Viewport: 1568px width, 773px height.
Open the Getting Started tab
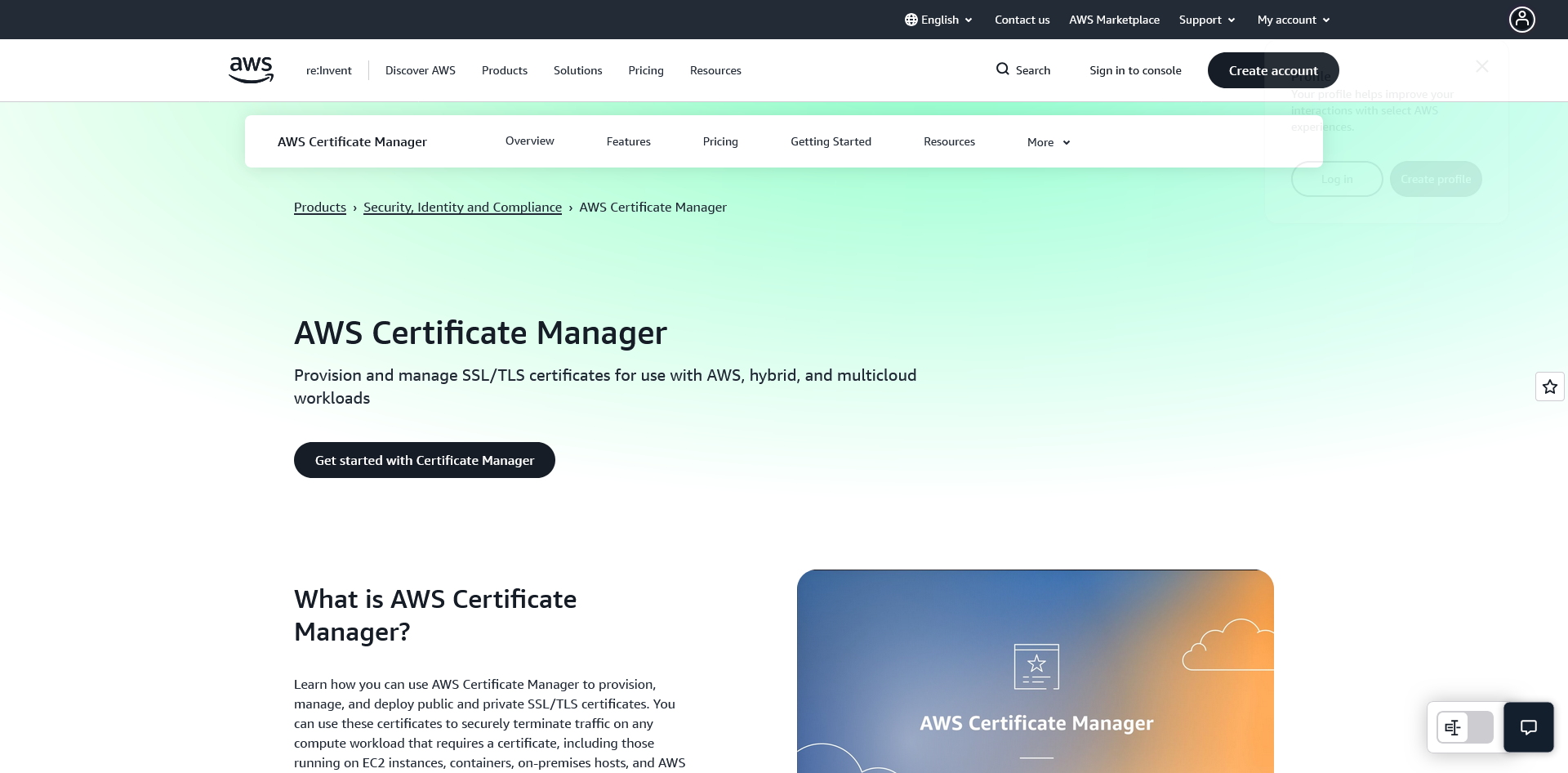coord(831,141)
